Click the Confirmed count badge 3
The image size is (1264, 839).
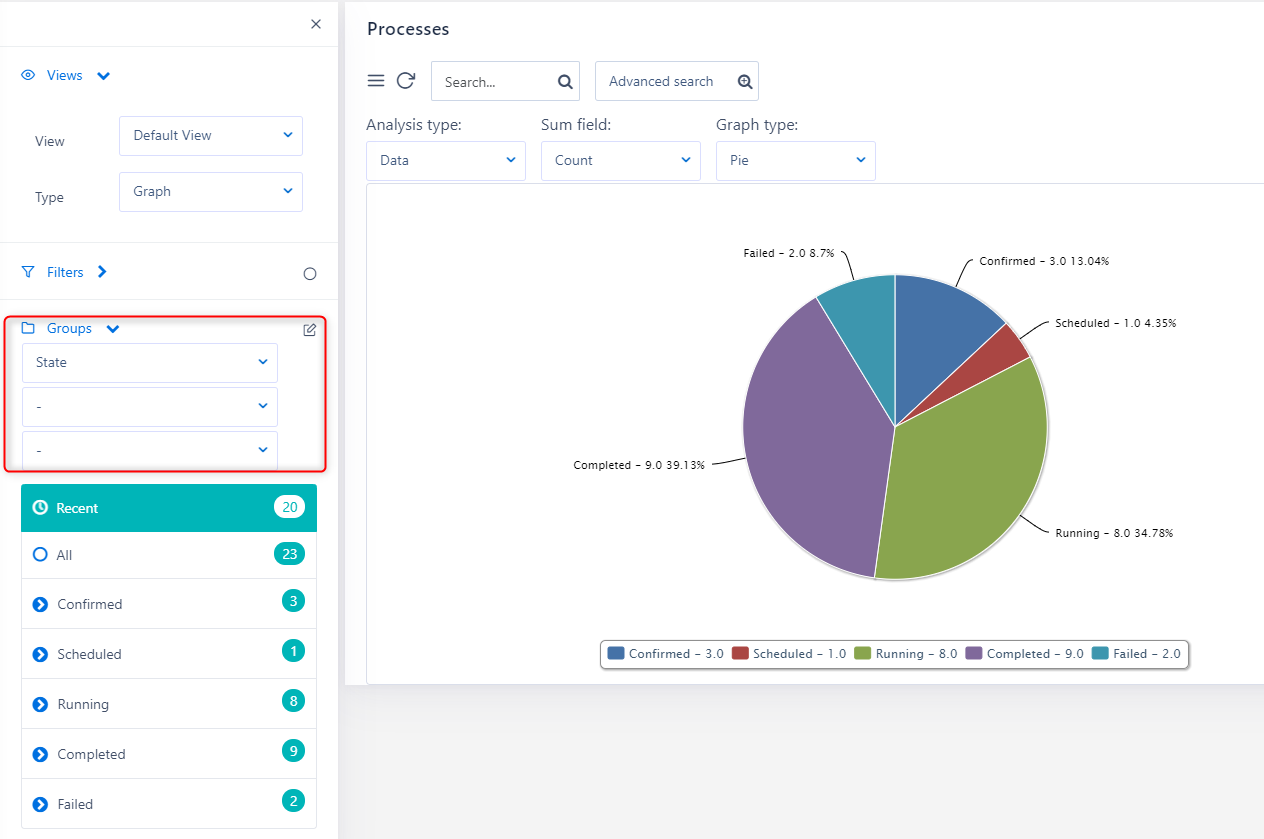[293, 601]
